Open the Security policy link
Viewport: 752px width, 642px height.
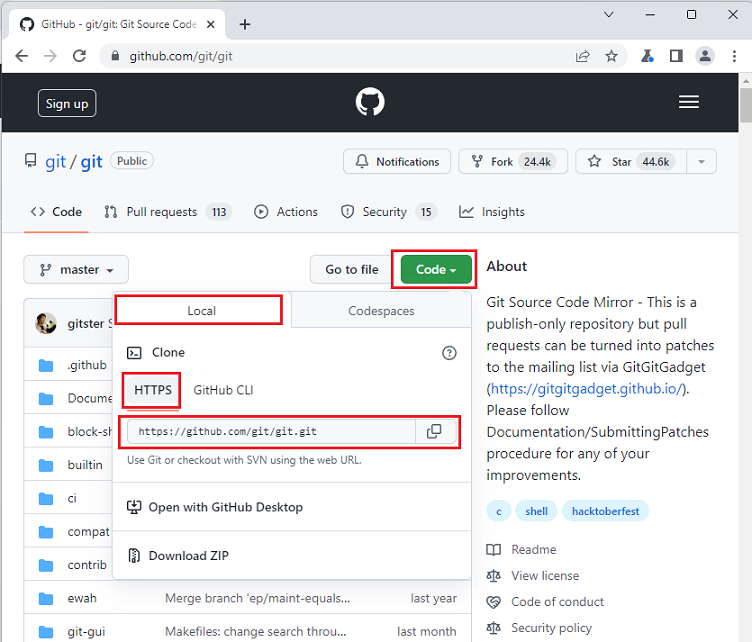552,628
